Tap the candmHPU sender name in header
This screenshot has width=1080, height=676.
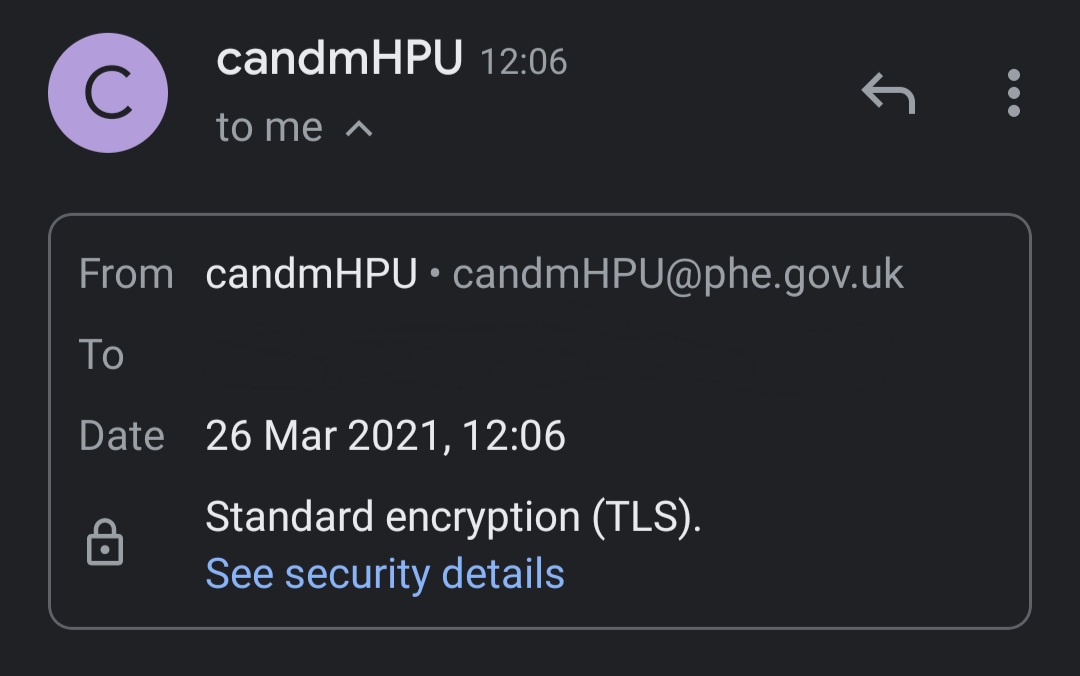pos(339,61)
